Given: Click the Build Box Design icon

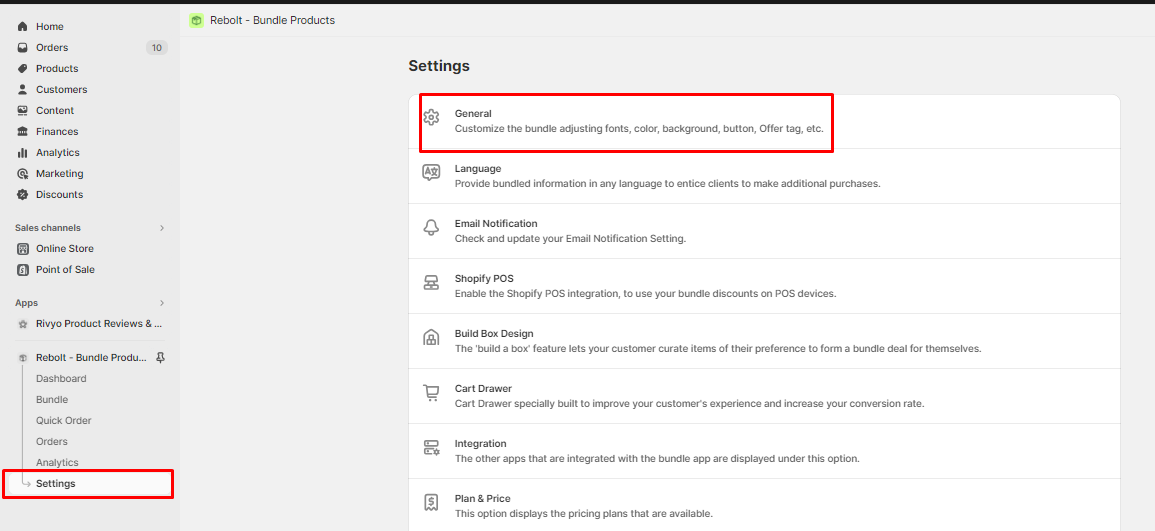Looking at the screenshot, I should tap(432, 338).
